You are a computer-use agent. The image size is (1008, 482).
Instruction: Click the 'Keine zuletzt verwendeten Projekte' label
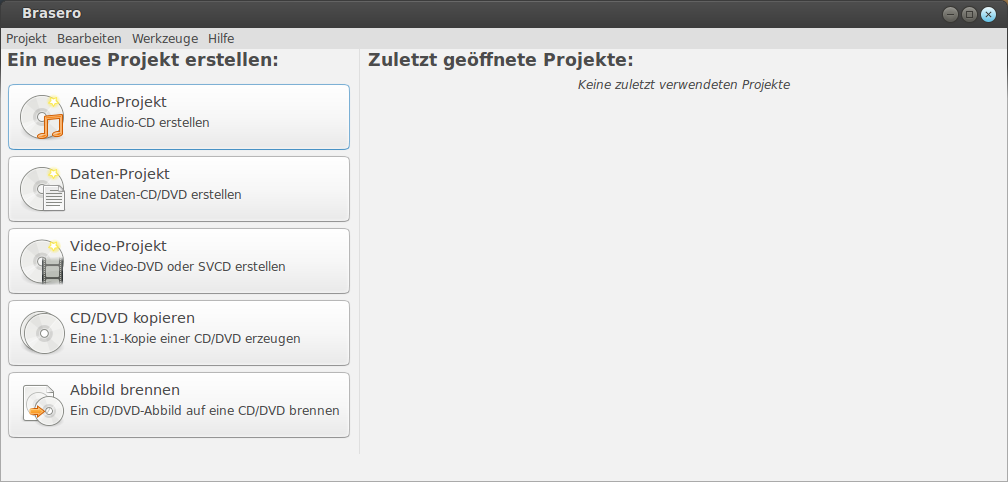point(683,85)
